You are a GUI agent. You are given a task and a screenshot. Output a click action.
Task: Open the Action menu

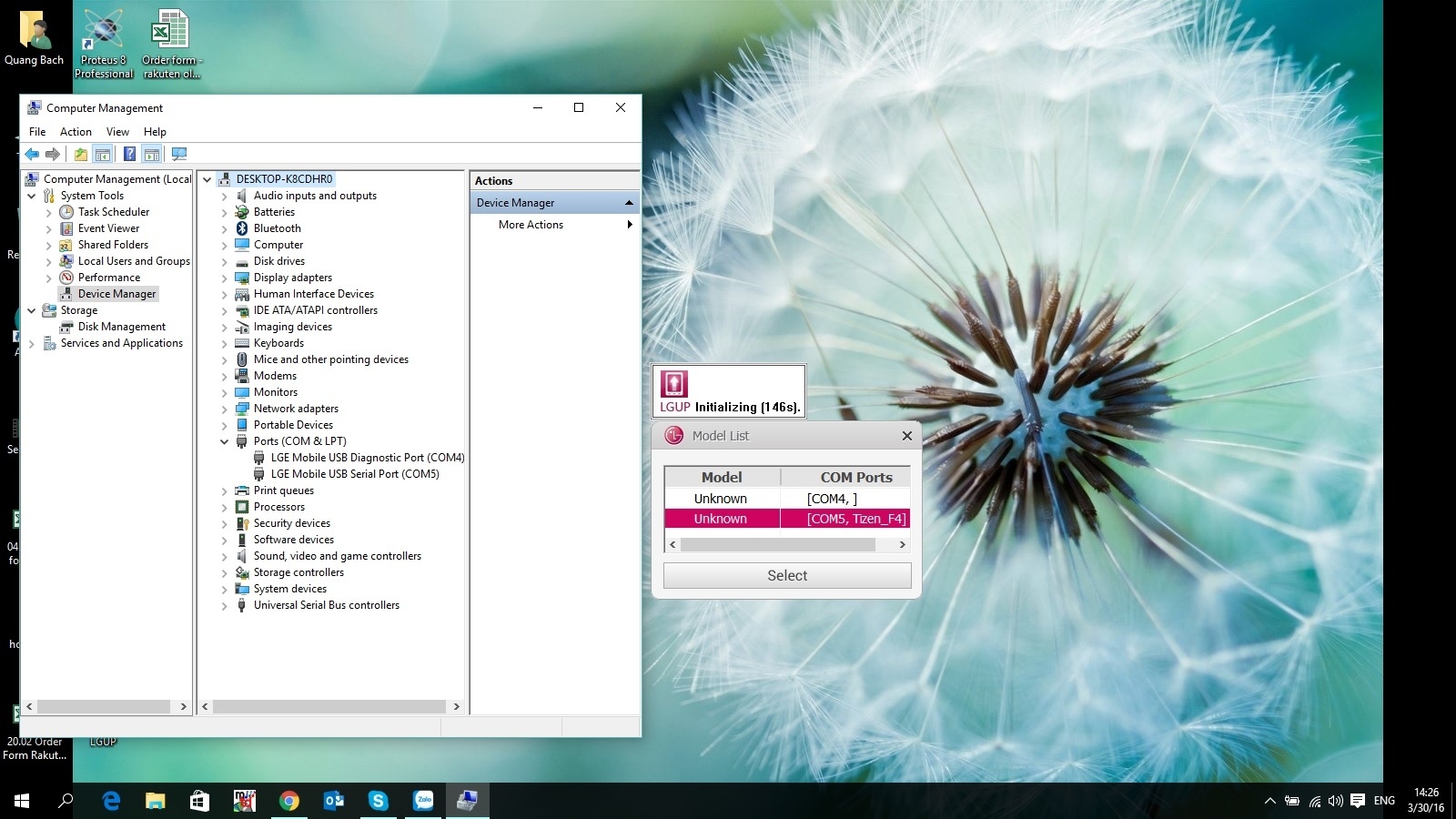click(76, 132)
